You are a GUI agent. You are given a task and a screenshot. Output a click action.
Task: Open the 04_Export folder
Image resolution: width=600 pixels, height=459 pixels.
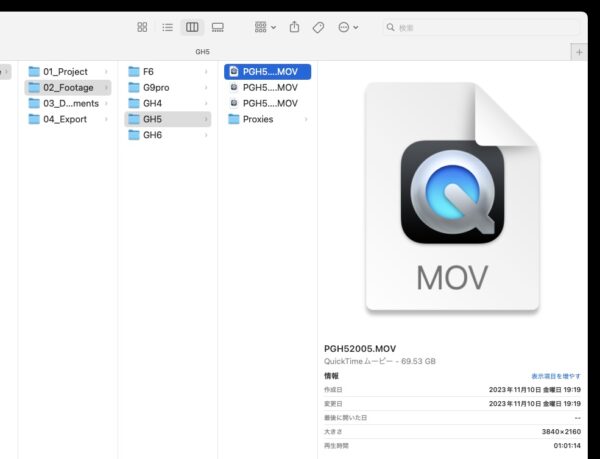click(x=68, y=119)
